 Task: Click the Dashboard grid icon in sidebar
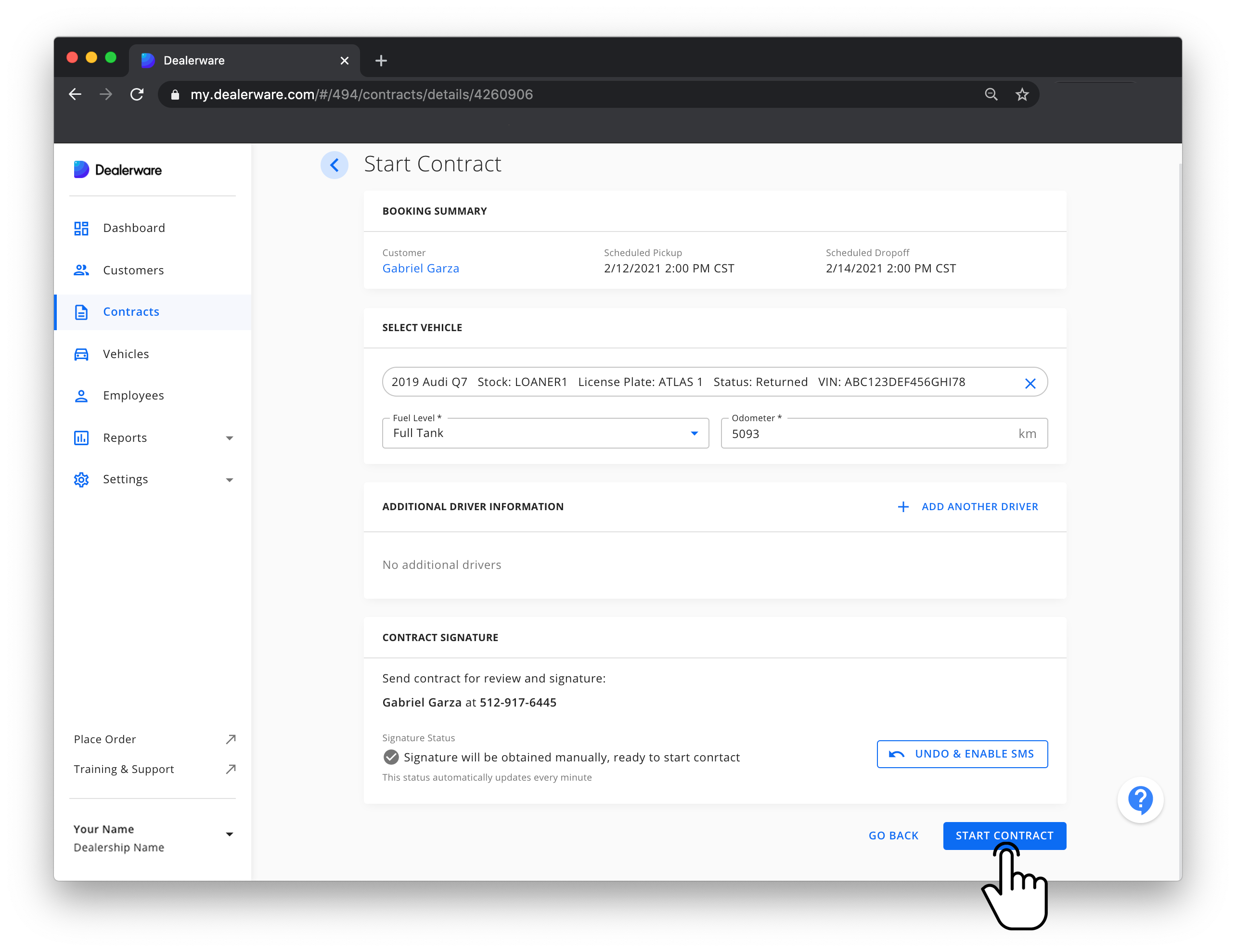coord(81,228)
